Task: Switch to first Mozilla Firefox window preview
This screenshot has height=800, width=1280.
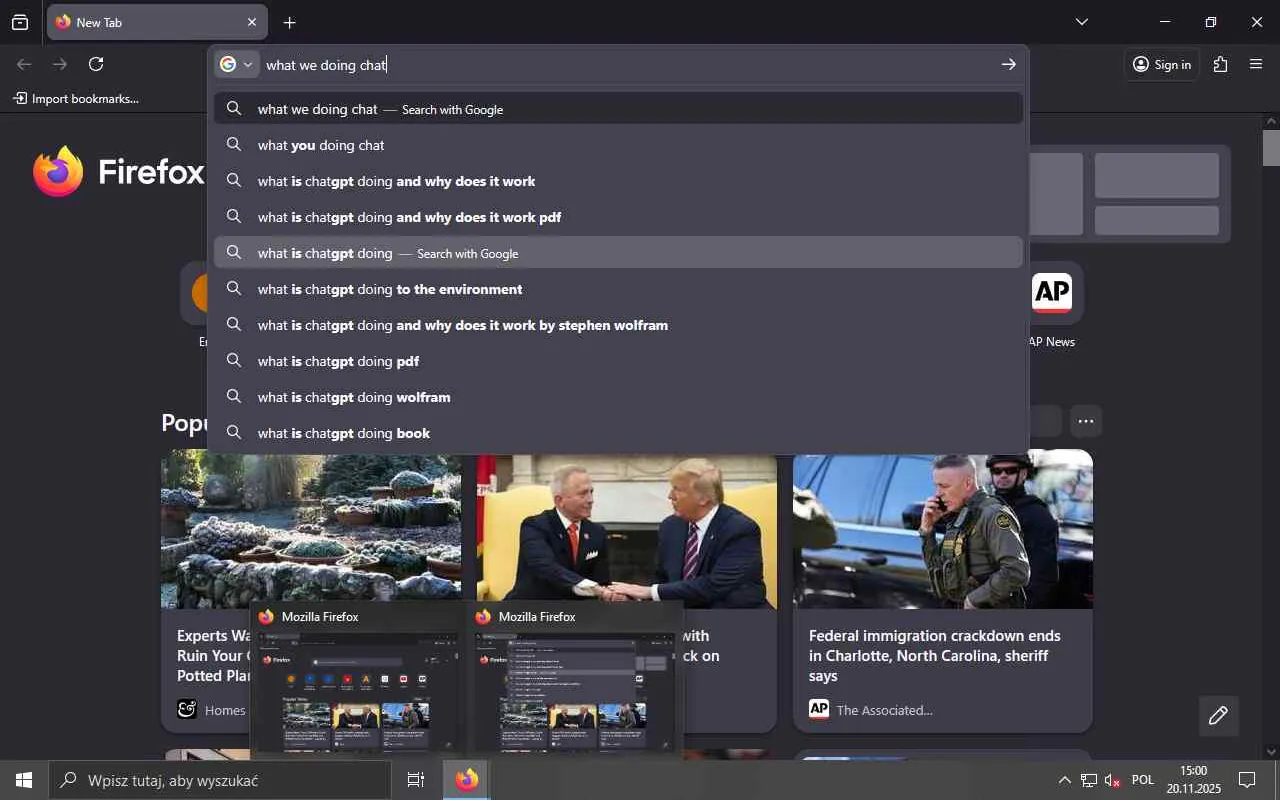Action: (357, 680)
